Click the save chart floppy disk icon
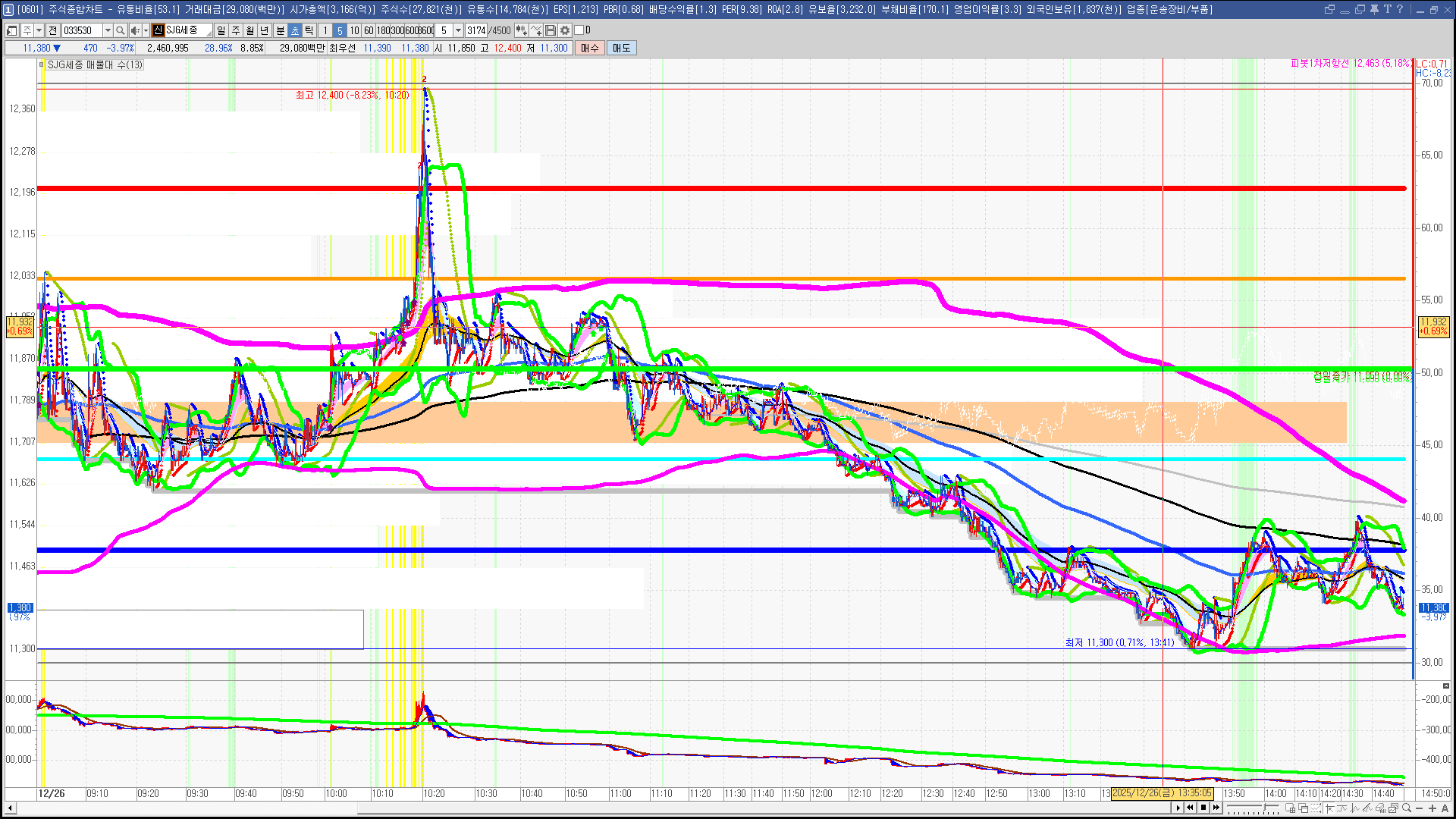 (x=551, y=30)
